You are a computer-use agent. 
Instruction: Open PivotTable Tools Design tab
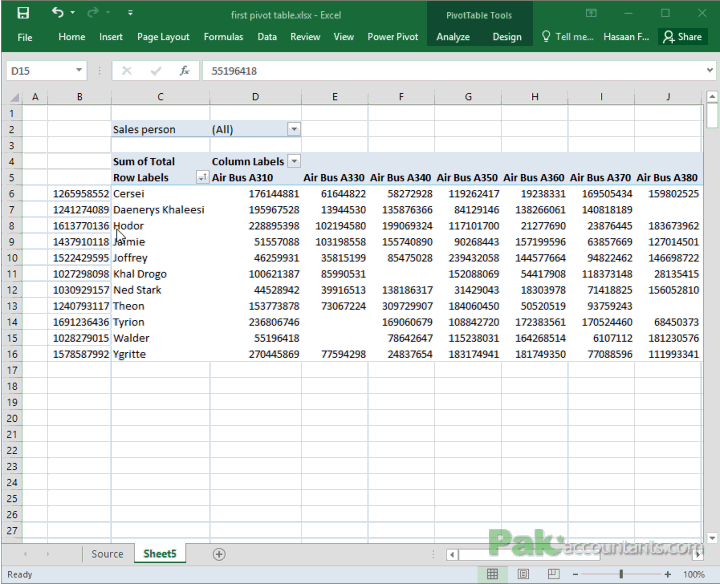click(x=507, y=37)
